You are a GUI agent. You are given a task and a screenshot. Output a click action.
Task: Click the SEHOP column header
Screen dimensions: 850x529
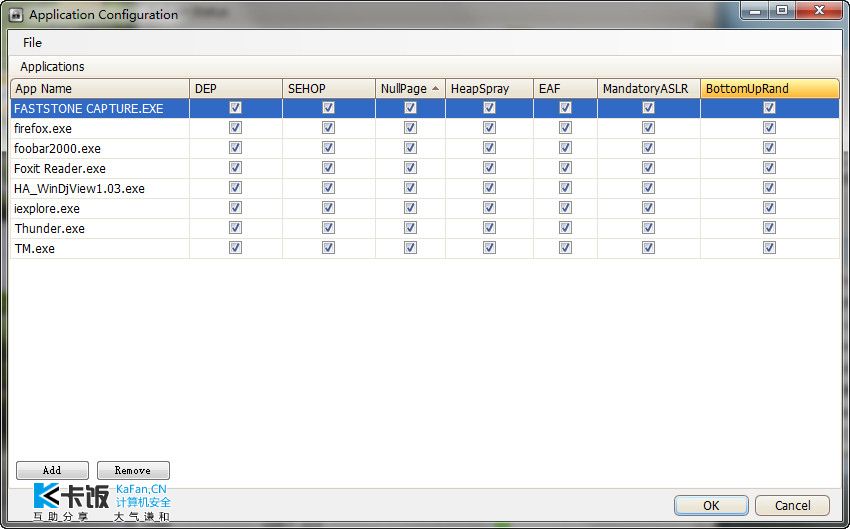[329, 89]
